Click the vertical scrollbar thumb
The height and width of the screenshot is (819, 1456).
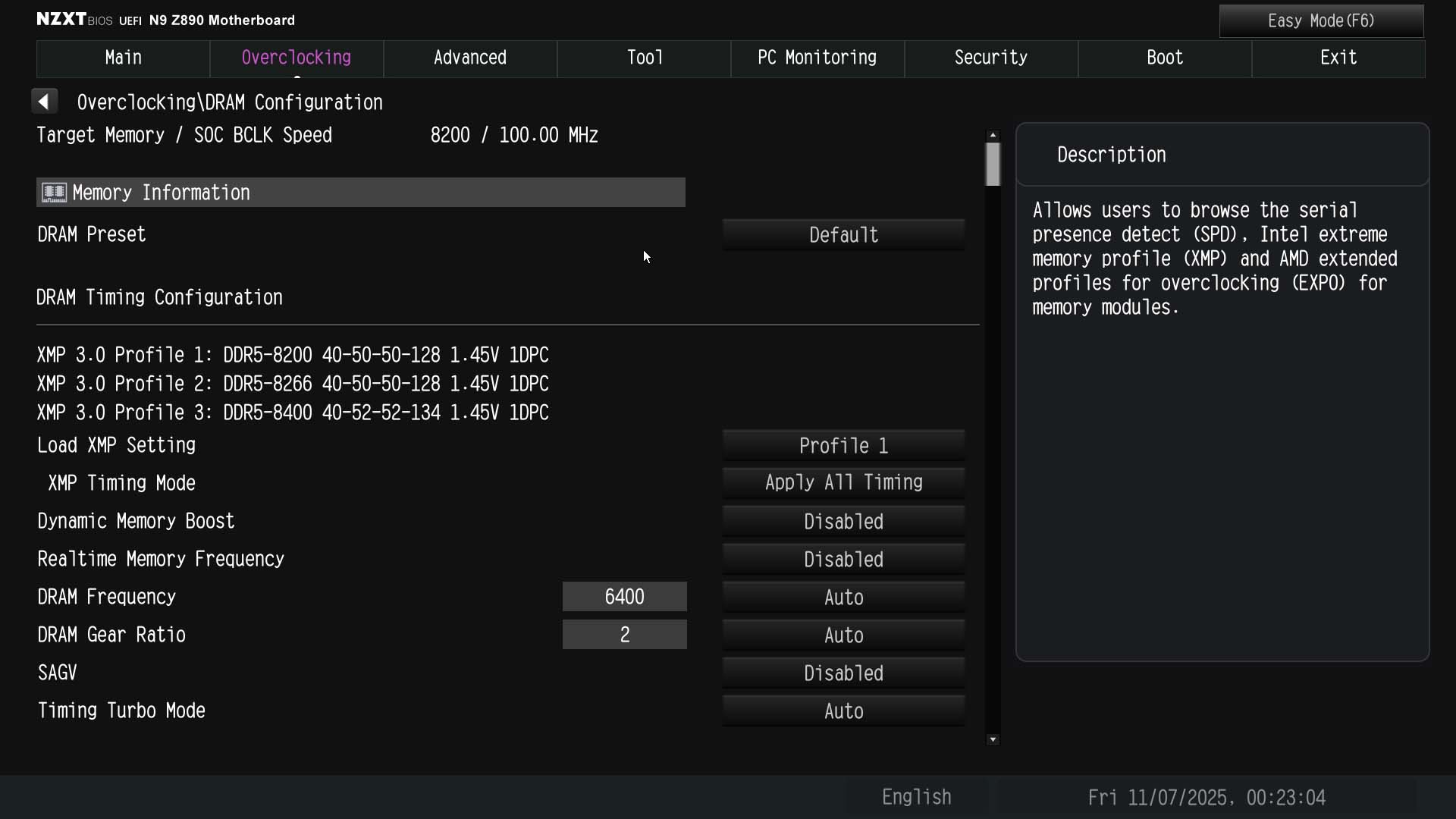coord(993,164)
